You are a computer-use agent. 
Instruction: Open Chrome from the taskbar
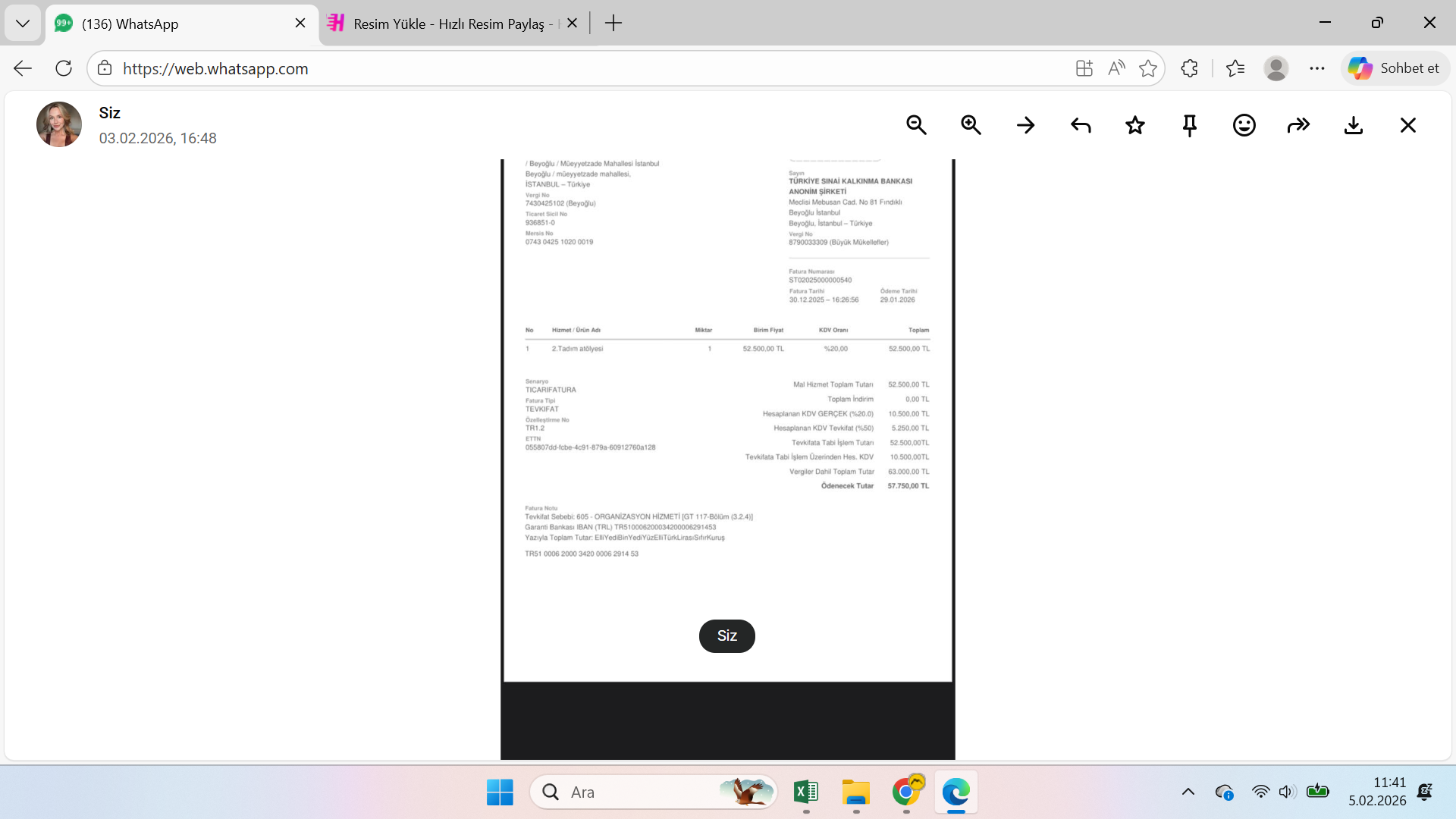pos(906,792)
